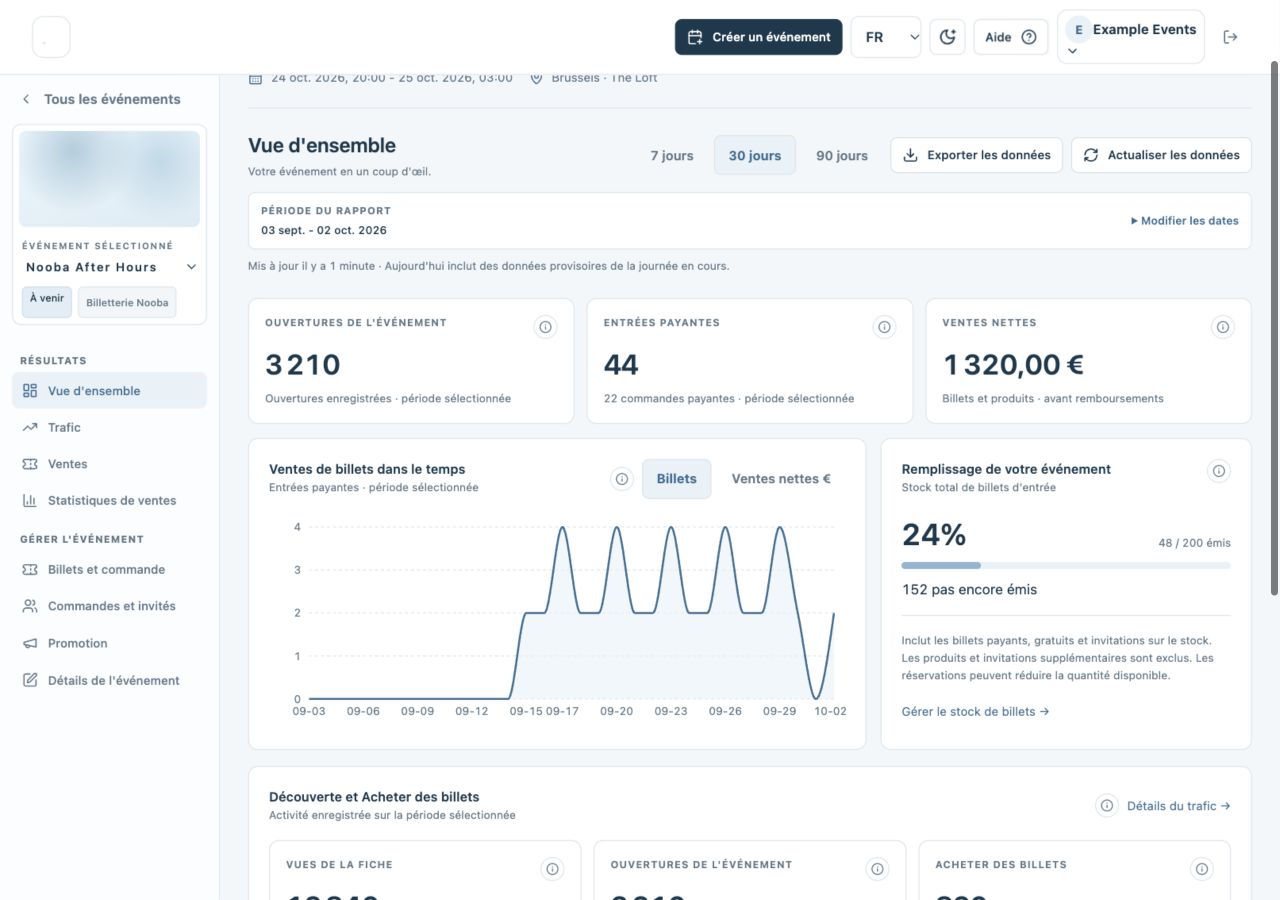Show info for Ventes de billets chart

622,479
